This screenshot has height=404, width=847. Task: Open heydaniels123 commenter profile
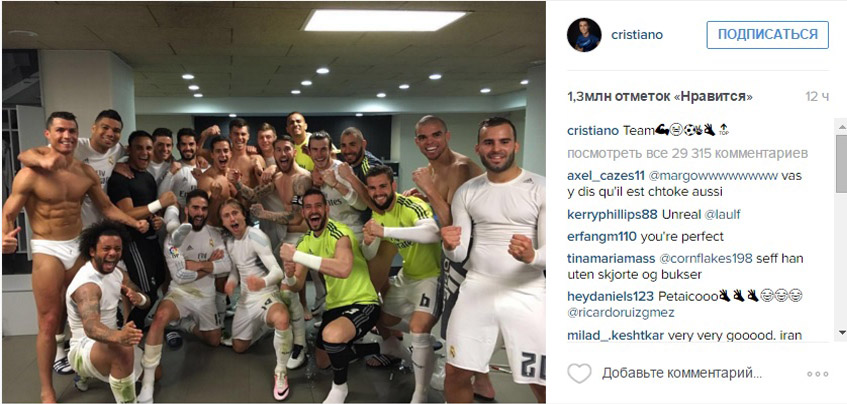610,296
